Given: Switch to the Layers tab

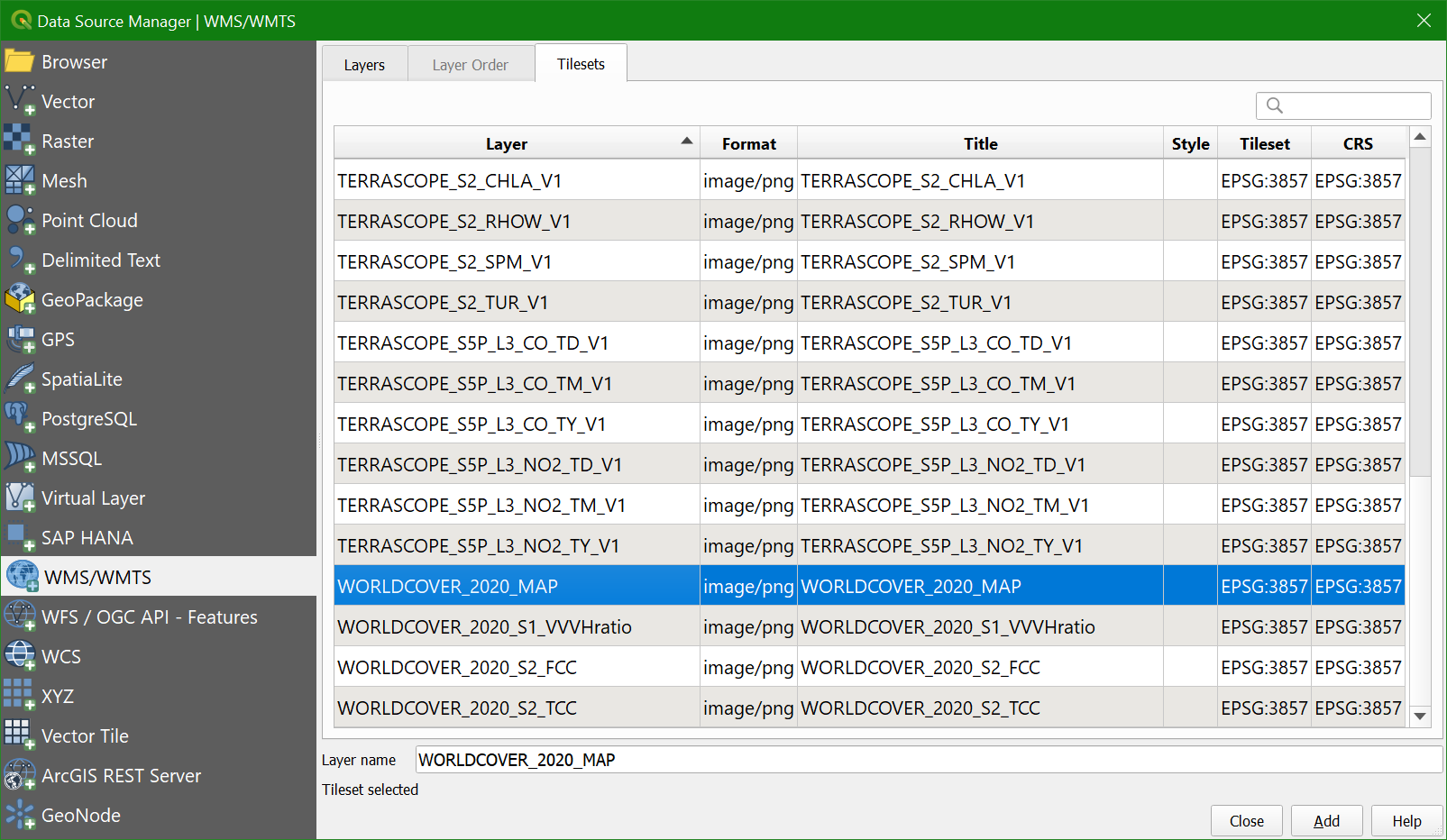Looking at the screenshot, I should point(364,64).
